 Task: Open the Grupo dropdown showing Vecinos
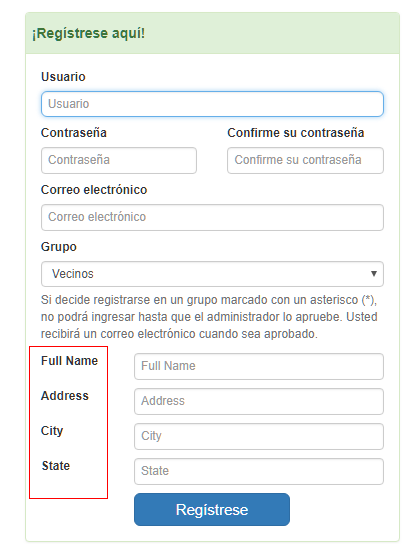click(x=212, y=274)
